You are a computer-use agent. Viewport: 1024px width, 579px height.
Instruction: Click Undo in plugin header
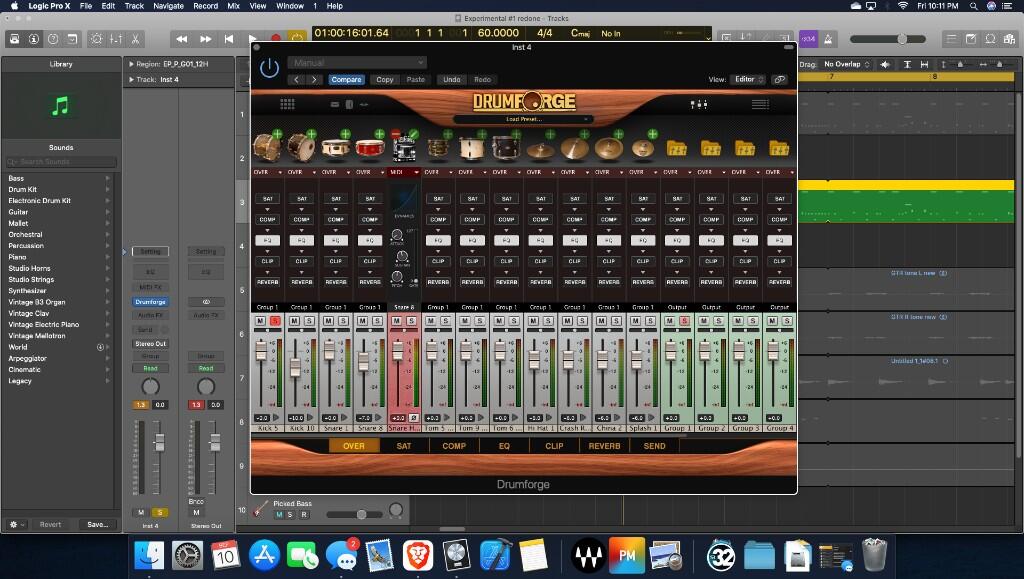point(452,80)
